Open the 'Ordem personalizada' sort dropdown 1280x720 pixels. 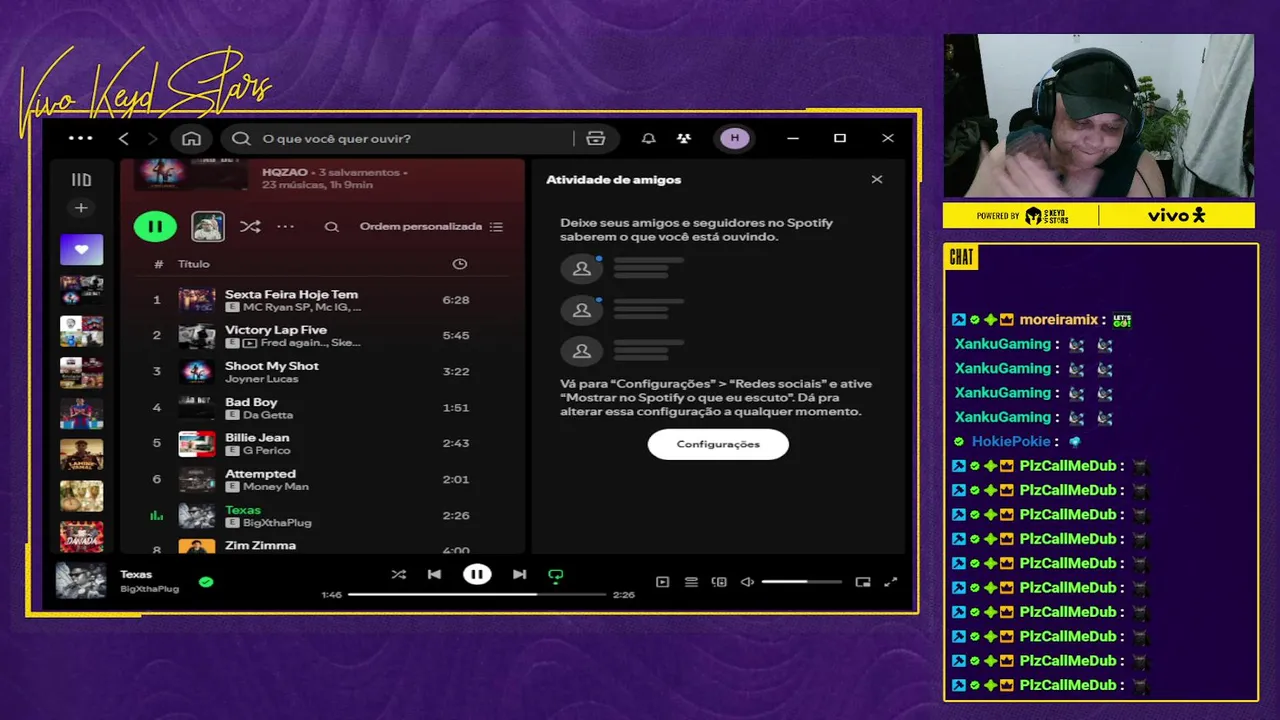coord(431,227)
